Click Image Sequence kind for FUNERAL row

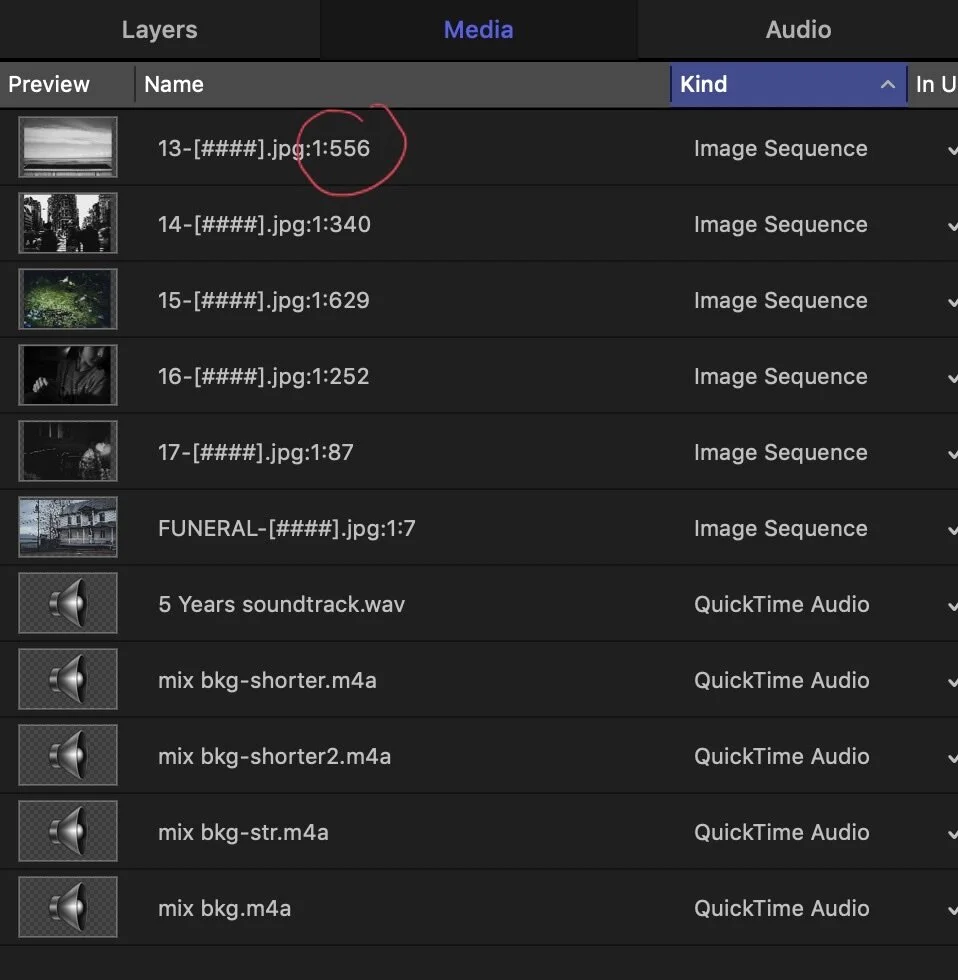click(781, 529)
